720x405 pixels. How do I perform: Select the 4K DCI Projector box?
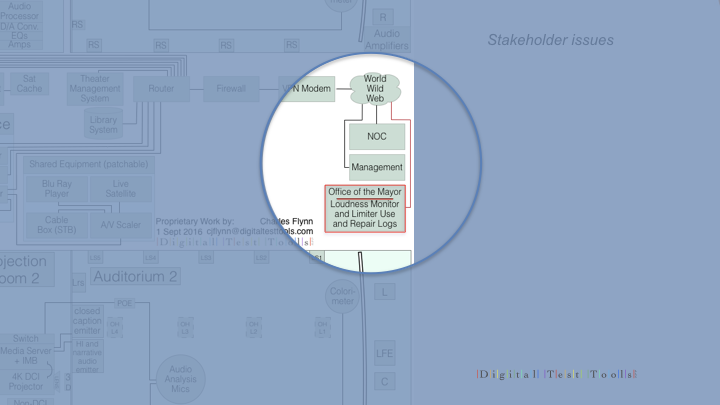[x=26, y=382]
